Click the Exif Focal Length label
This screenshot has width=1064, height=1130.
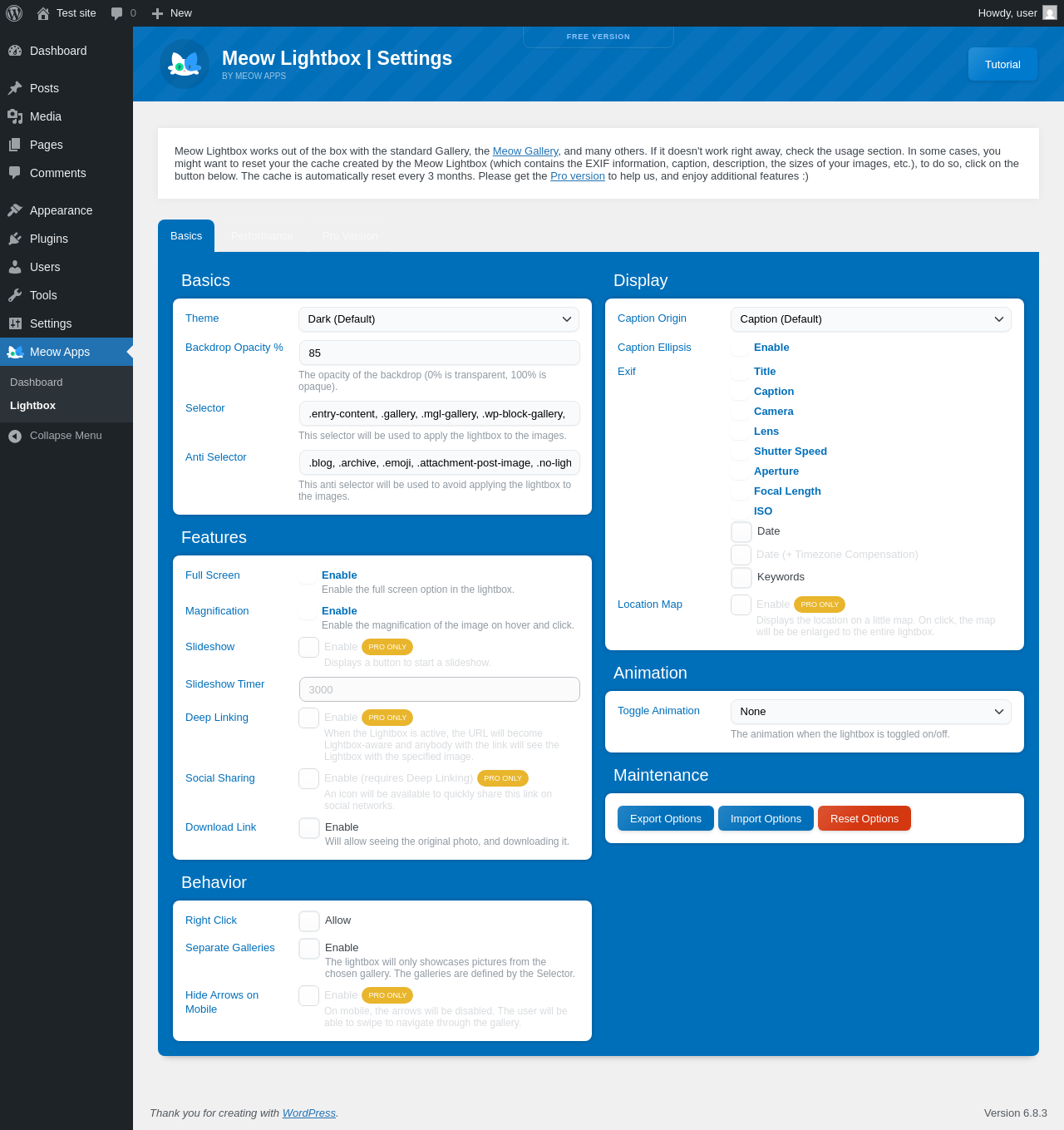point(787,491)
